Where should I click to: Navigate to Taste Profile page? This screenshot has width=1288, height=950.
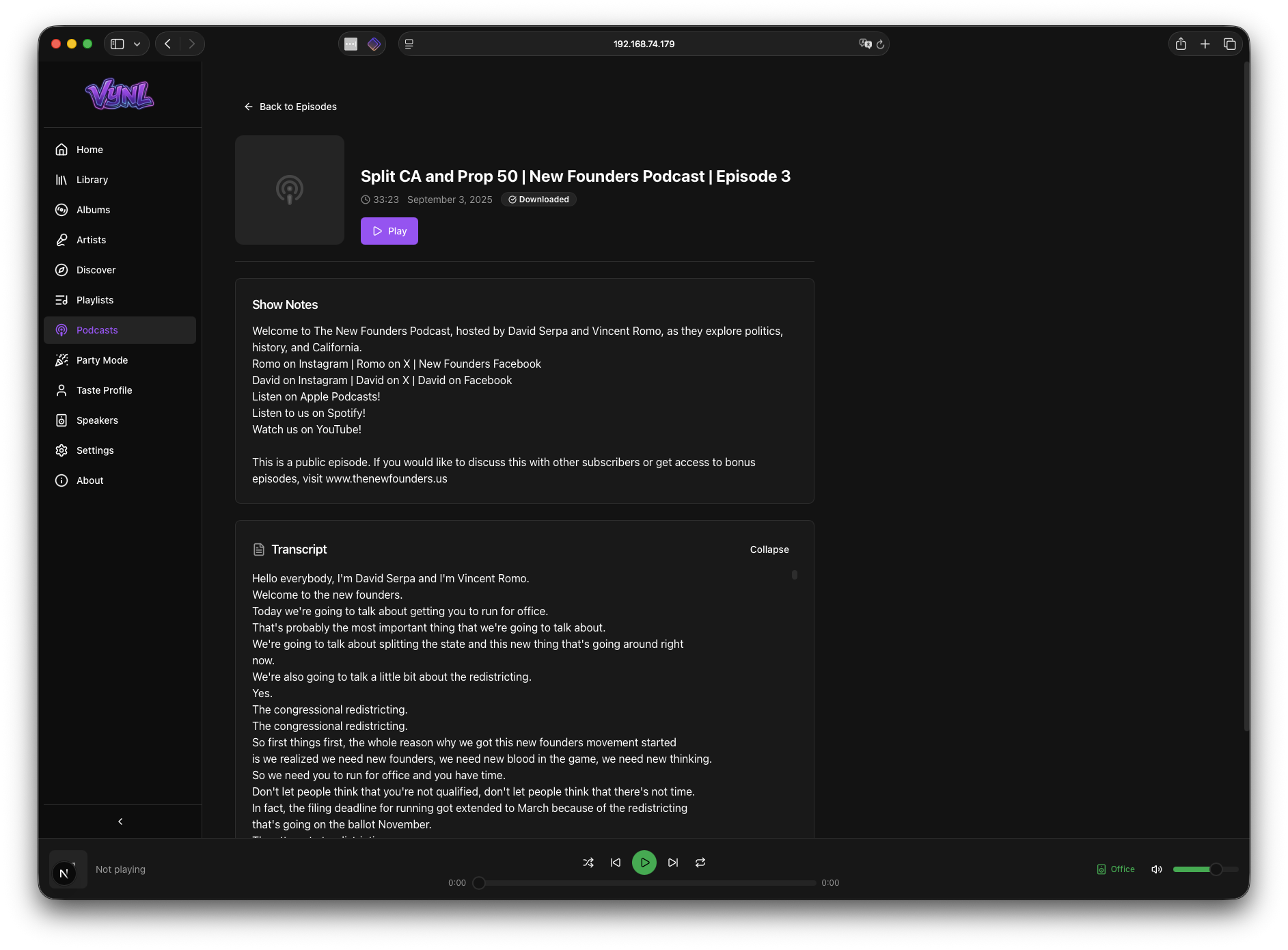click(104, 390)
